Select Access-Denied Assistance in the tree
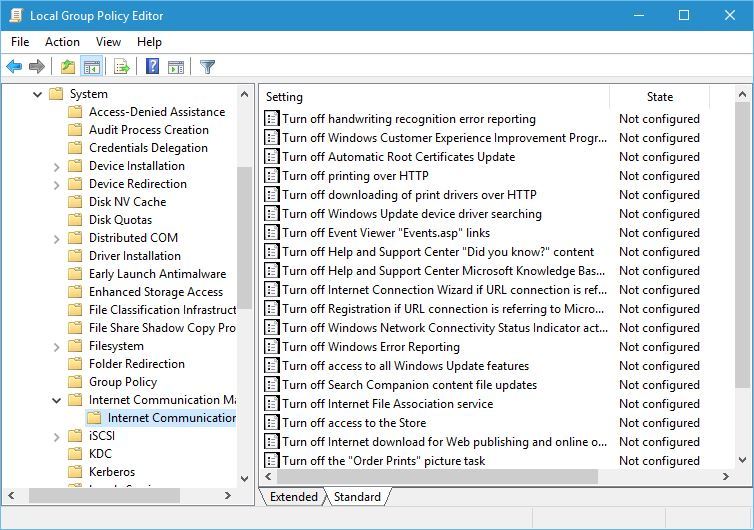The image size is (754, 530). click(157, 112)
